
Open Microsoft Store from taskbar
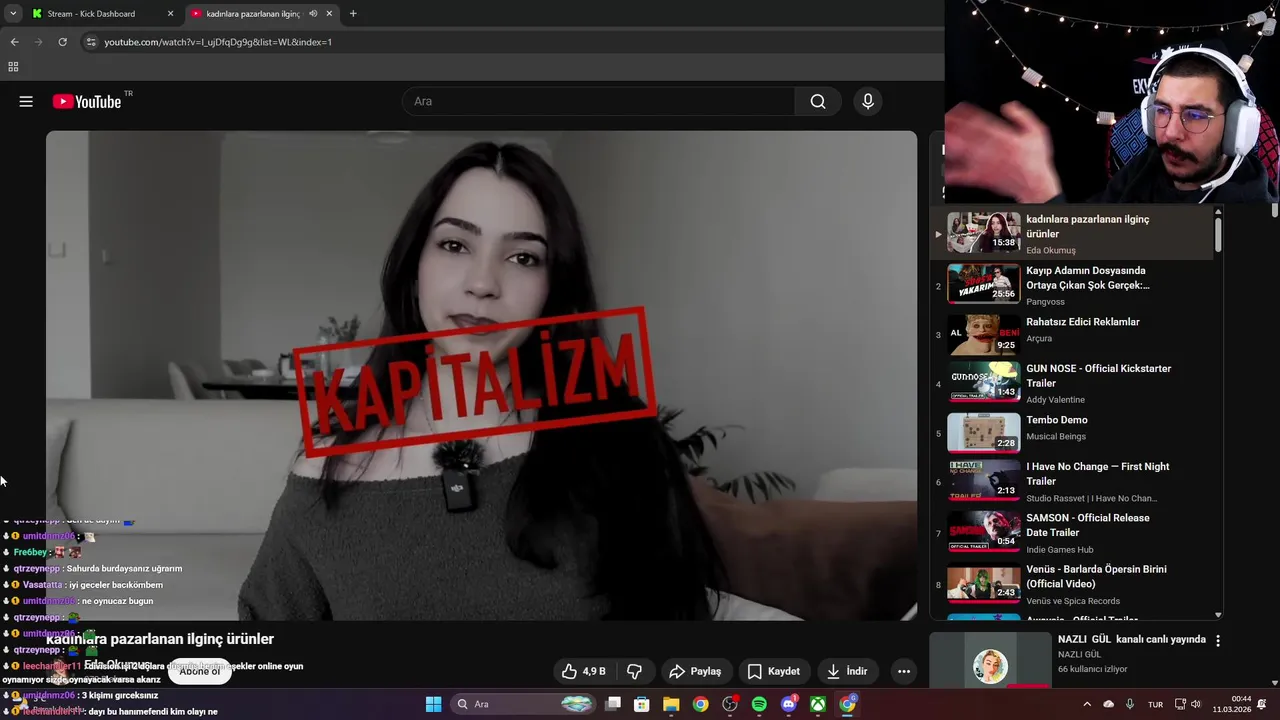[x=642, y=704]
